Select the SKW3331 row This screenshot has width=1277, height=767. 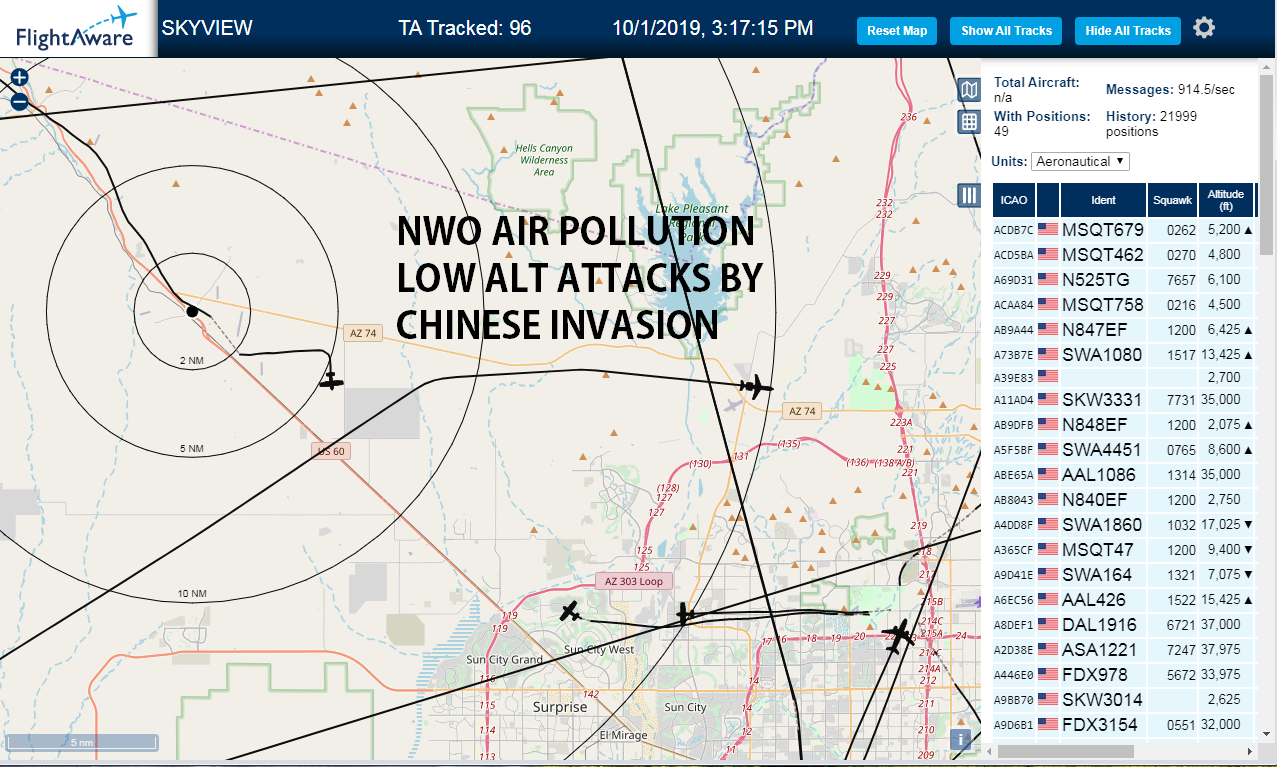pyautogui.click(x=1123, y=400)
